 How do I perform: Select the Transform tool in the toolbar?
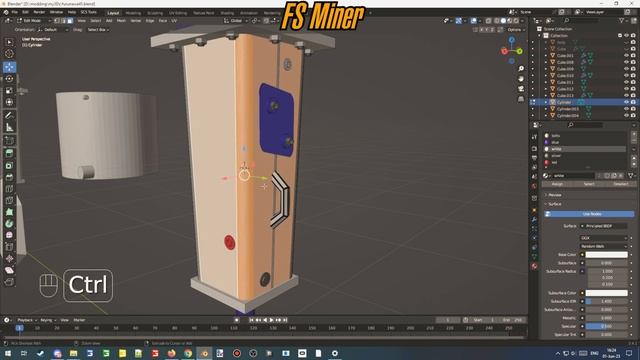[x=9, y=102]
